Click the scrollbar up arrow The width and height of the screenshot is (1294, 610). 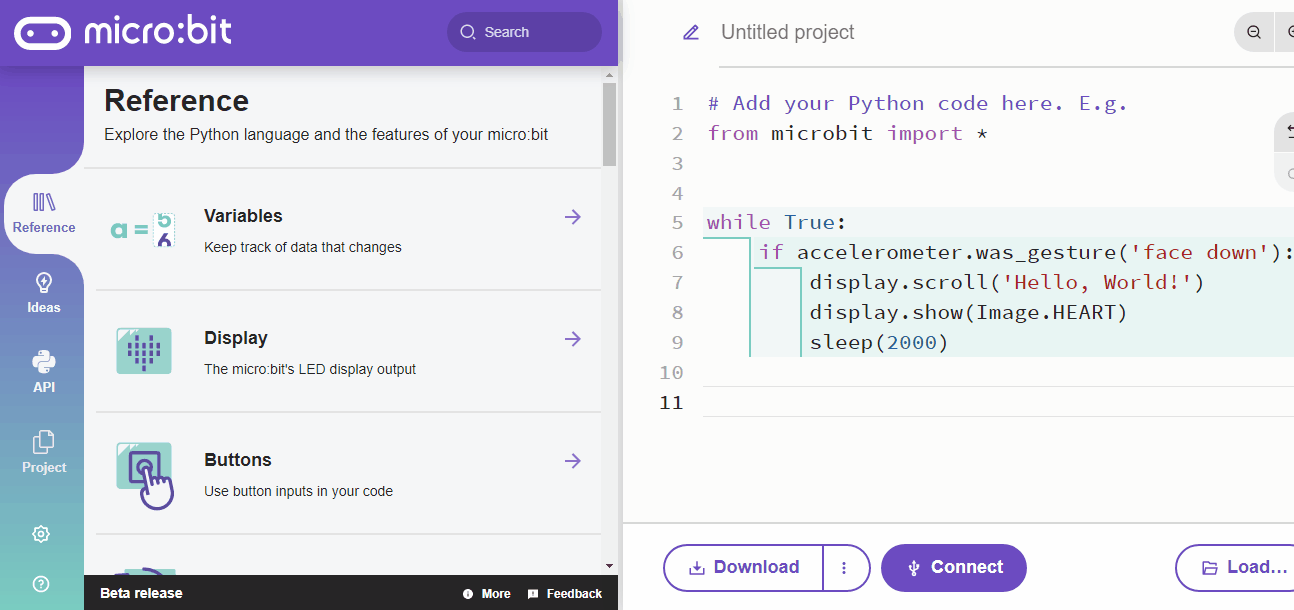click(x=610, y=75)
